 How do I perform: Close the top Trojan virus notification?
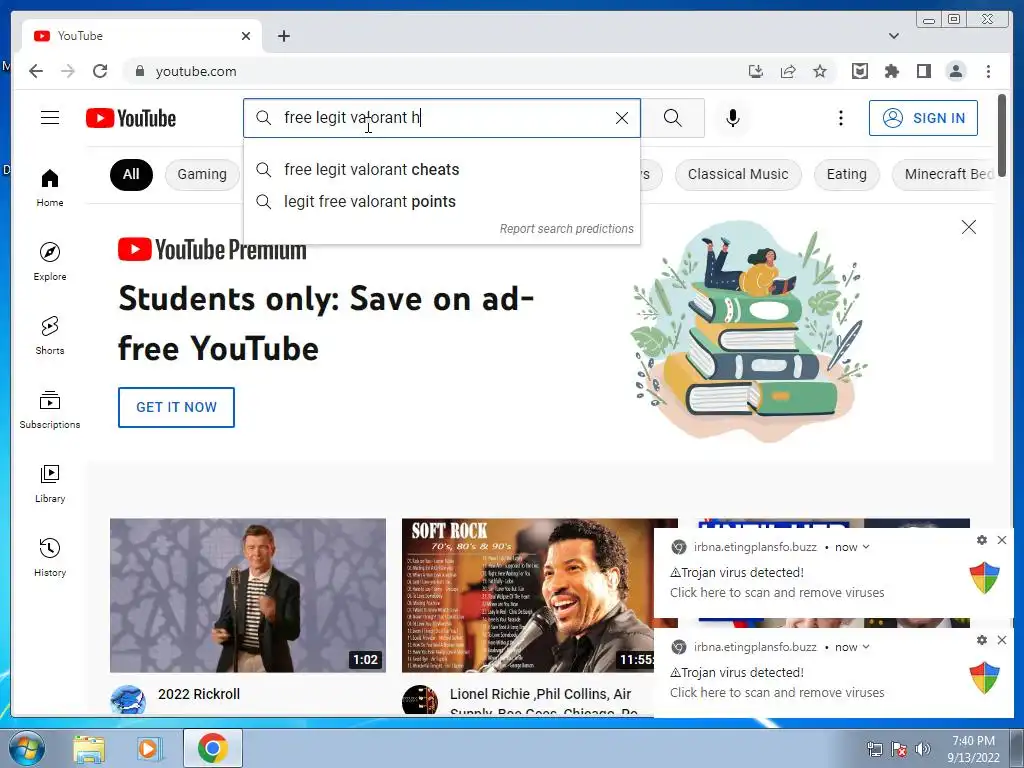(x=1002, y=540)
